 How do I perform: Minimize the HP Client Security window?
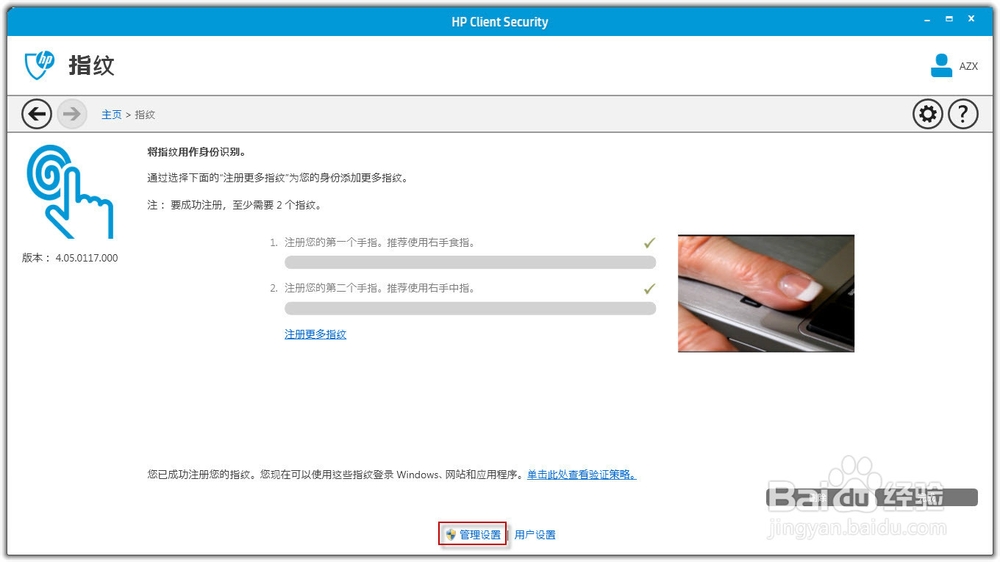(927, 20)
